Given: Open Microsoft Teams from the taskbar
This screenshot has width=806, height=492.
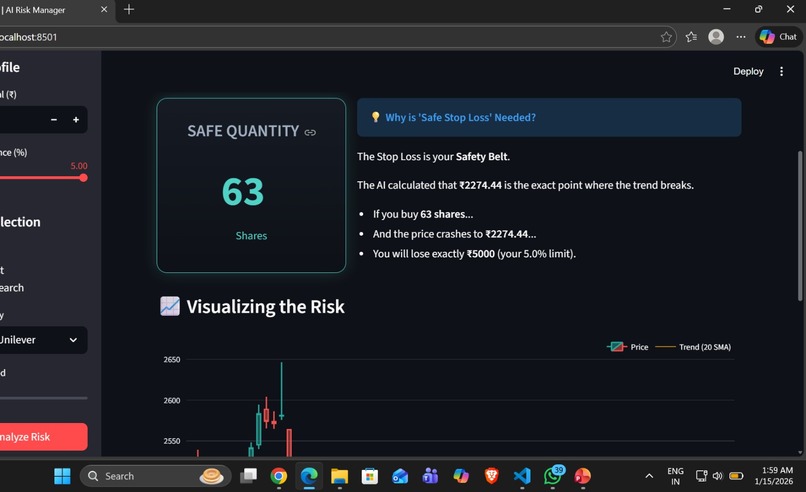Looking at the screenshot, I should click(x=430, y=476).
